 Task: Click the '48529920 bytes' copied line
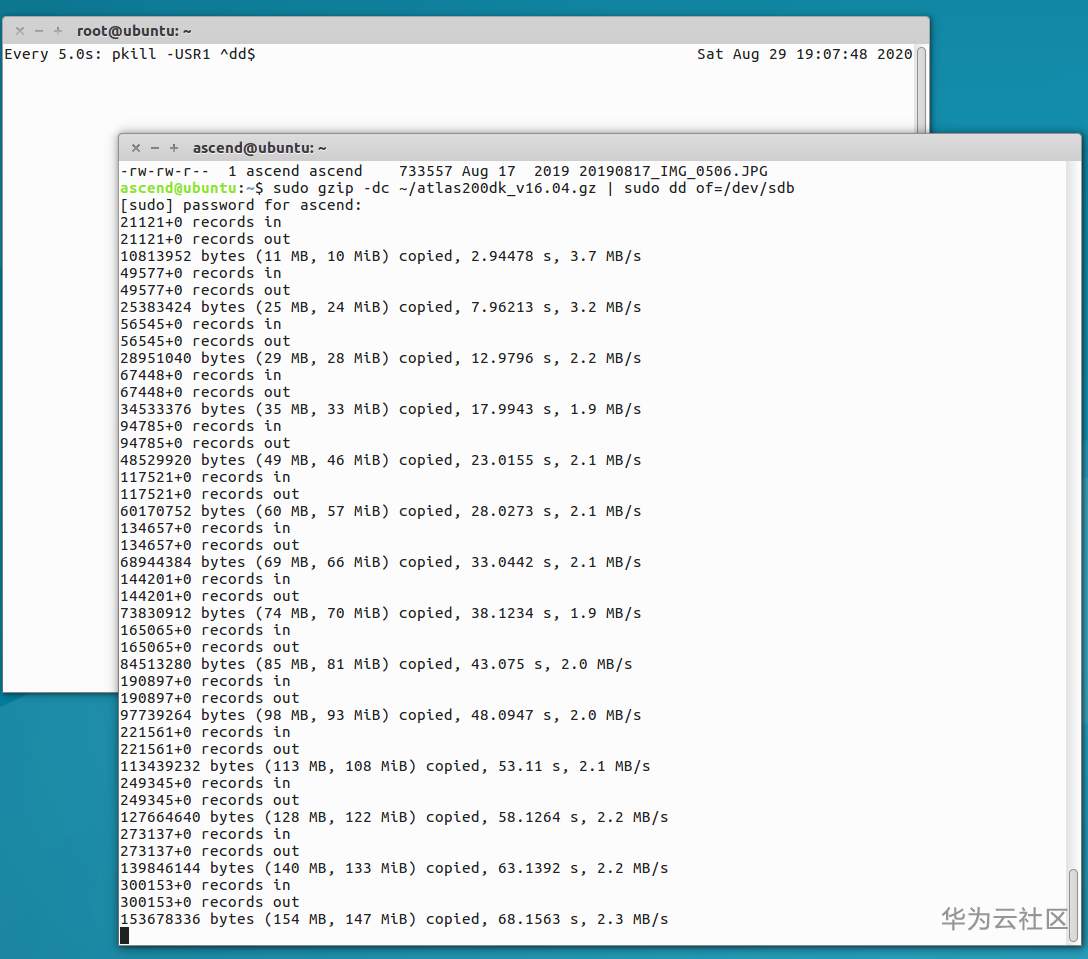coord(380,460)
